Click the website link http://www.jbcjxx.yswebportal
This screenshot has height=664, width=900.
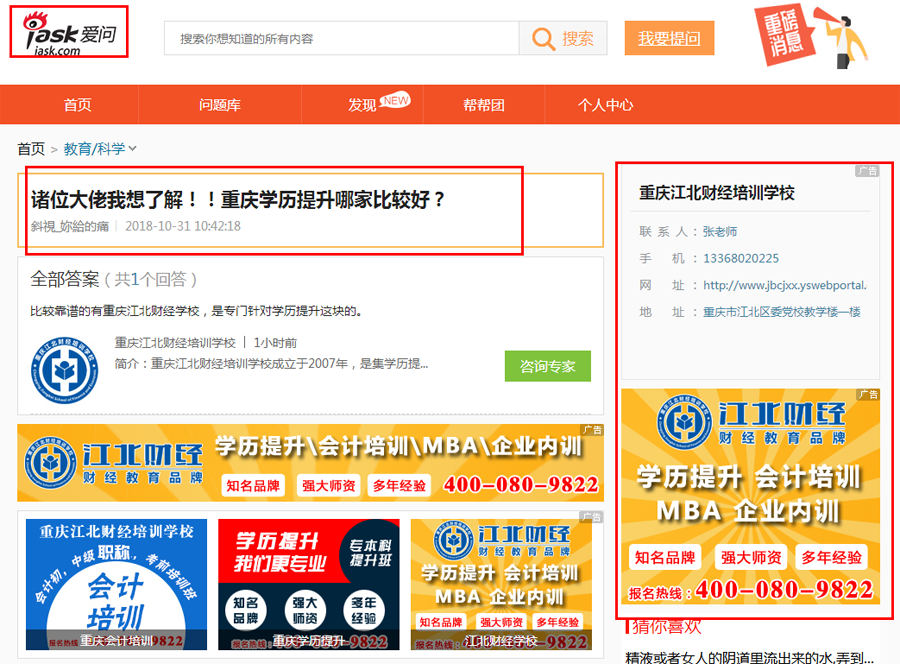(x=785, y=285)
